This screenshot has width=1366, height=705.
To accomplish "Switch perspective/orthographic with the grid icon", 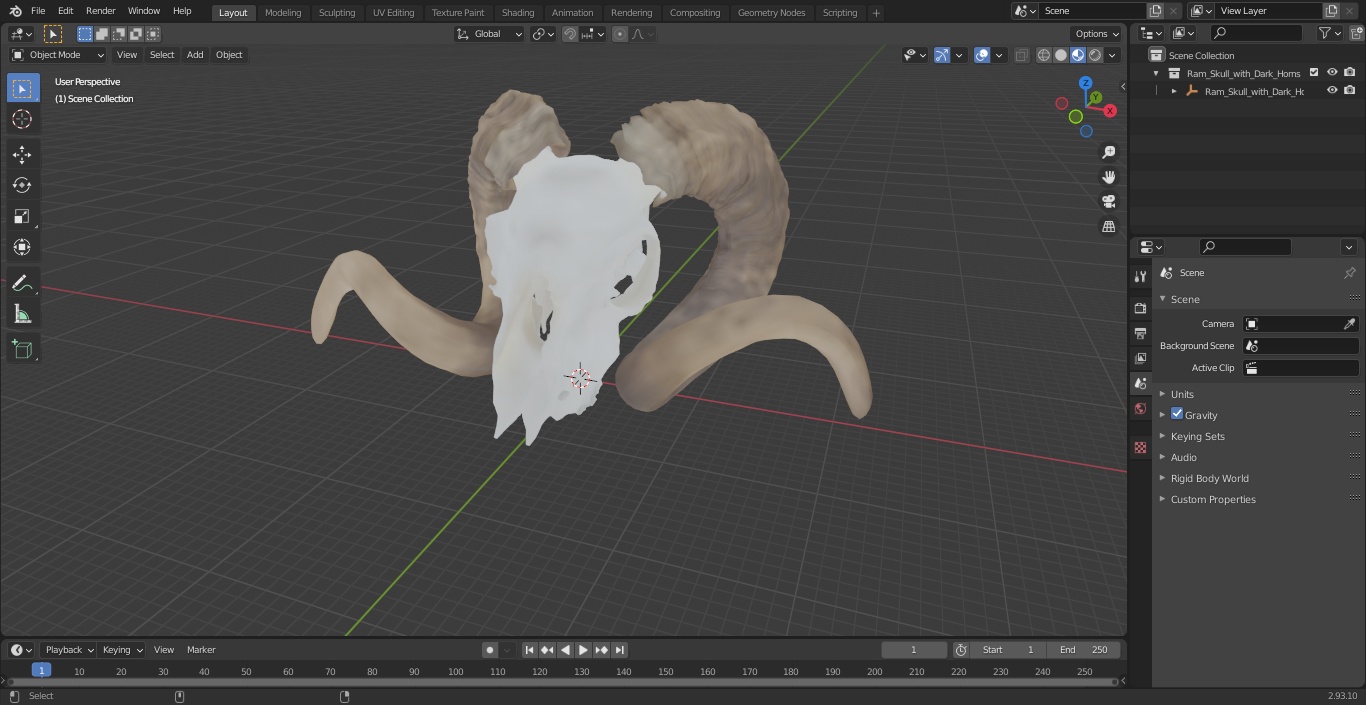I will coord(1108,226).
